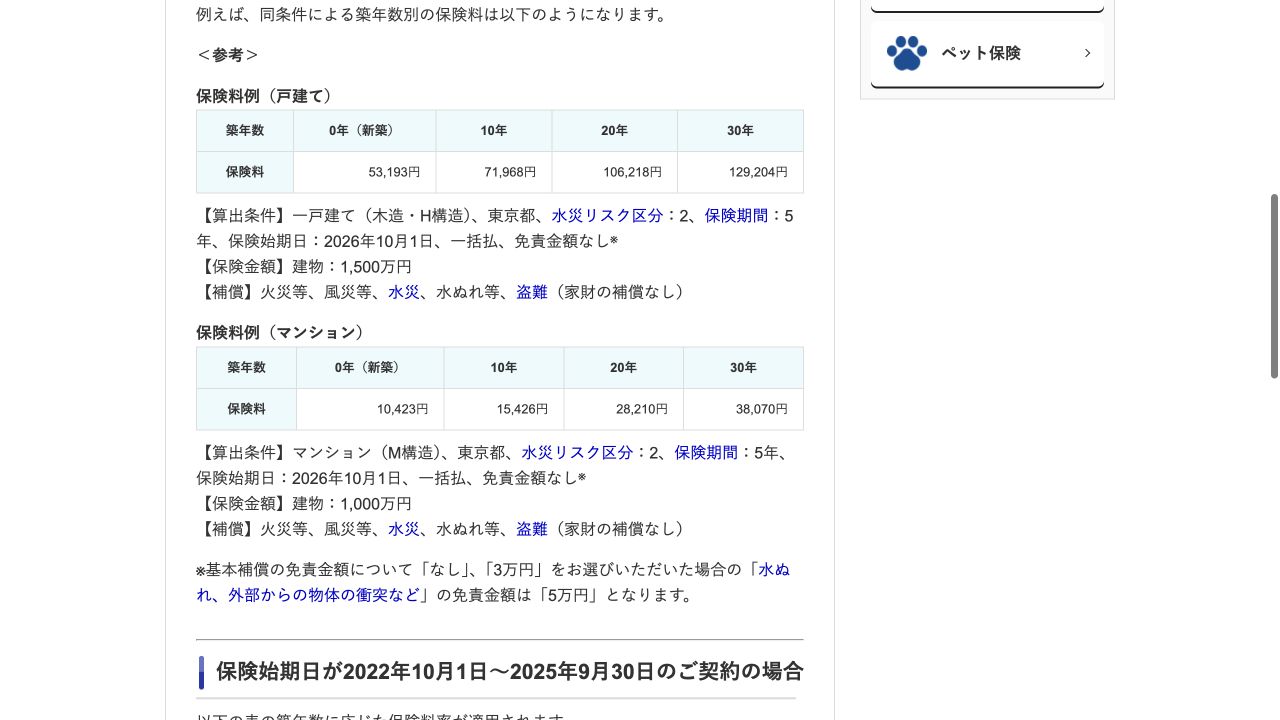Click the page's vertical scrollbar thumb
Viewport: 1280px width, 720px height.
tap(1274, 286)
